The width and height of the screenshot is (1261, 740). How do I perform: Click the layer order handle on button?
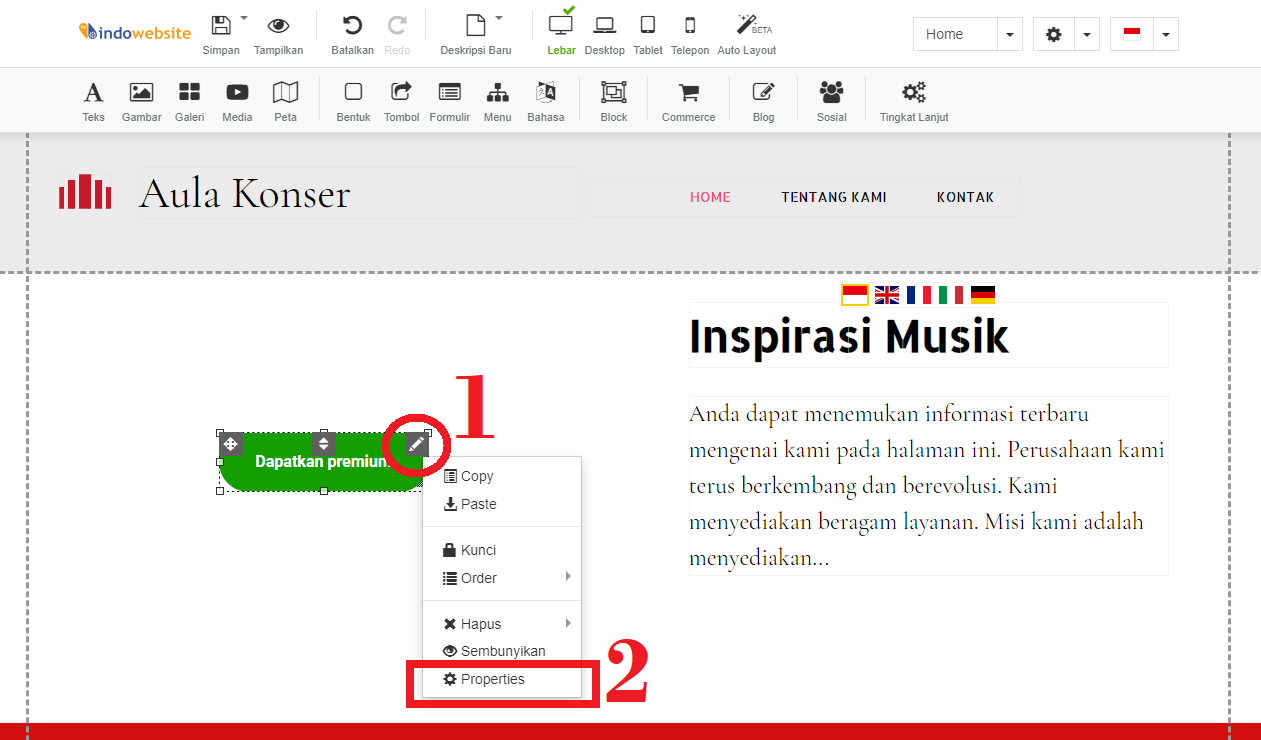323,443
